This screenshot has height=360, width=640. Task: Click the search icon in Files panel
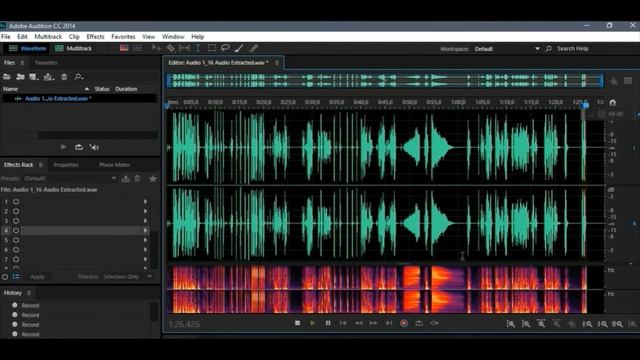78,76
